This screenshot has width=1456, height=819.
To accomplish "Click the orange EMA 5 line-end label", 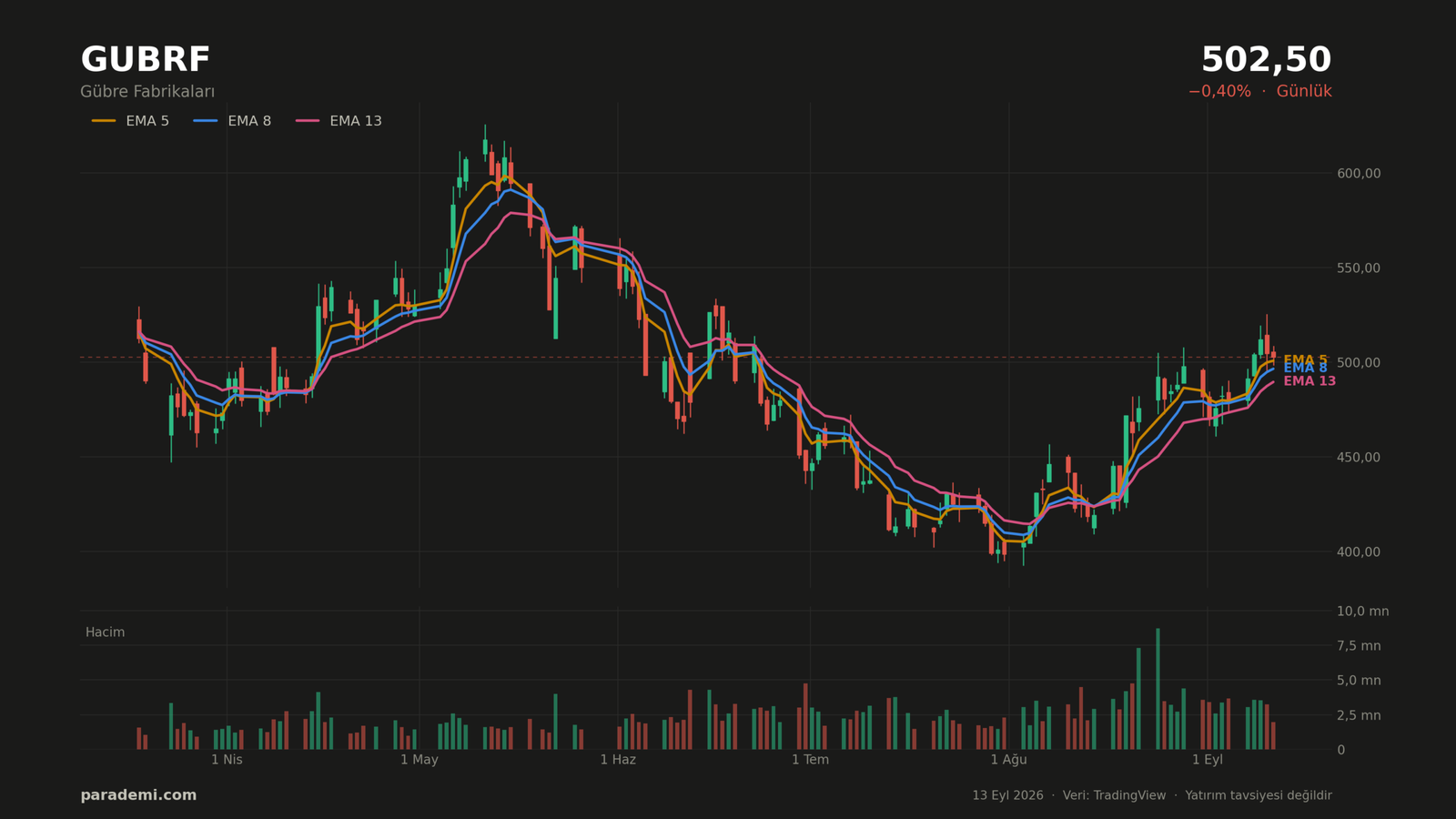I will click(1305, 359).
